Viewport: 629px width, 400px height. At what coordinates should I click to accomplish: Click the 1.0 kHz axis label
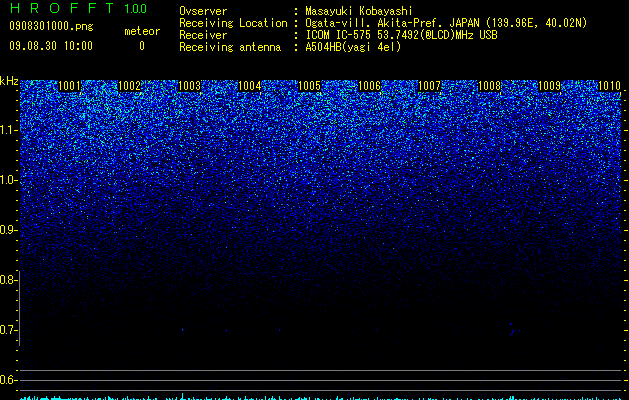click(x=8, y=180)
